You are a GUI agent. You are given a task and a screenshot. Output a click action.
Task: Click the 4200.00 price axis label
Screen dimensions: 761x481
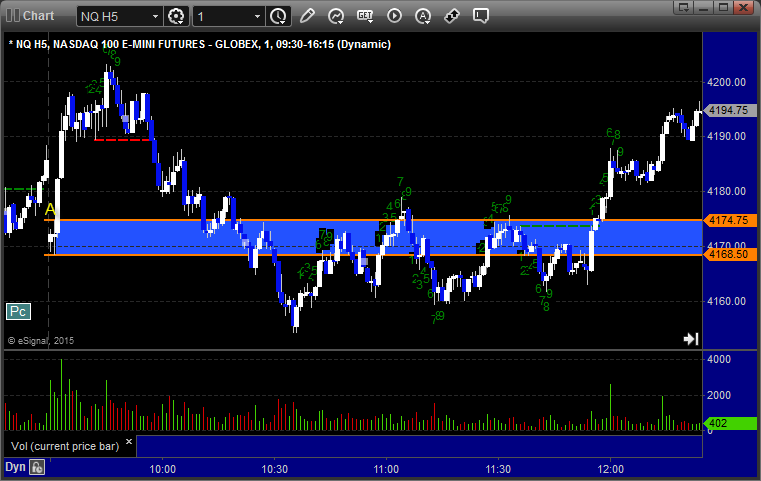[x=727, y=82]
